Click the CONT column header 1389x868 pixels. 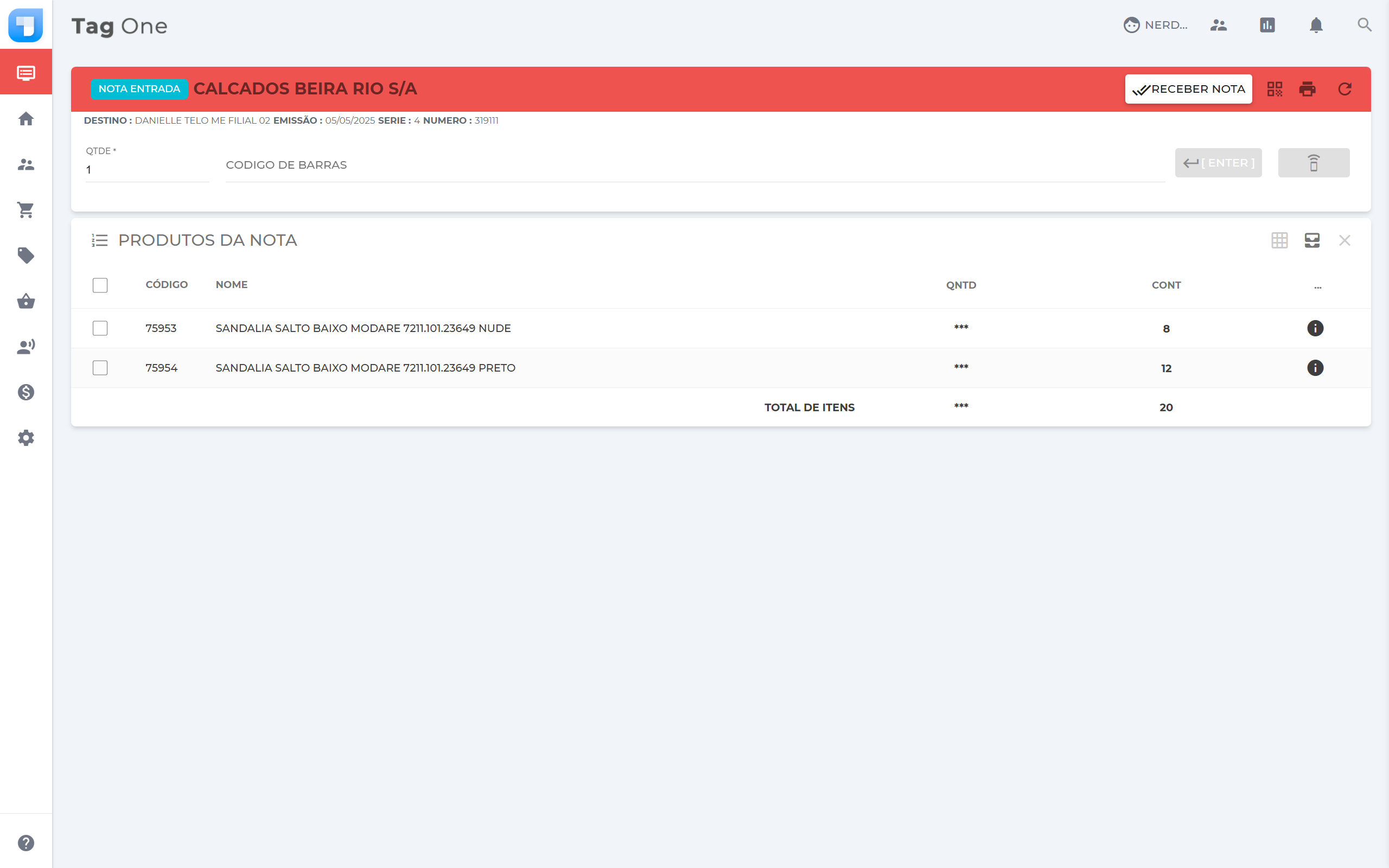click(1165, 285)
